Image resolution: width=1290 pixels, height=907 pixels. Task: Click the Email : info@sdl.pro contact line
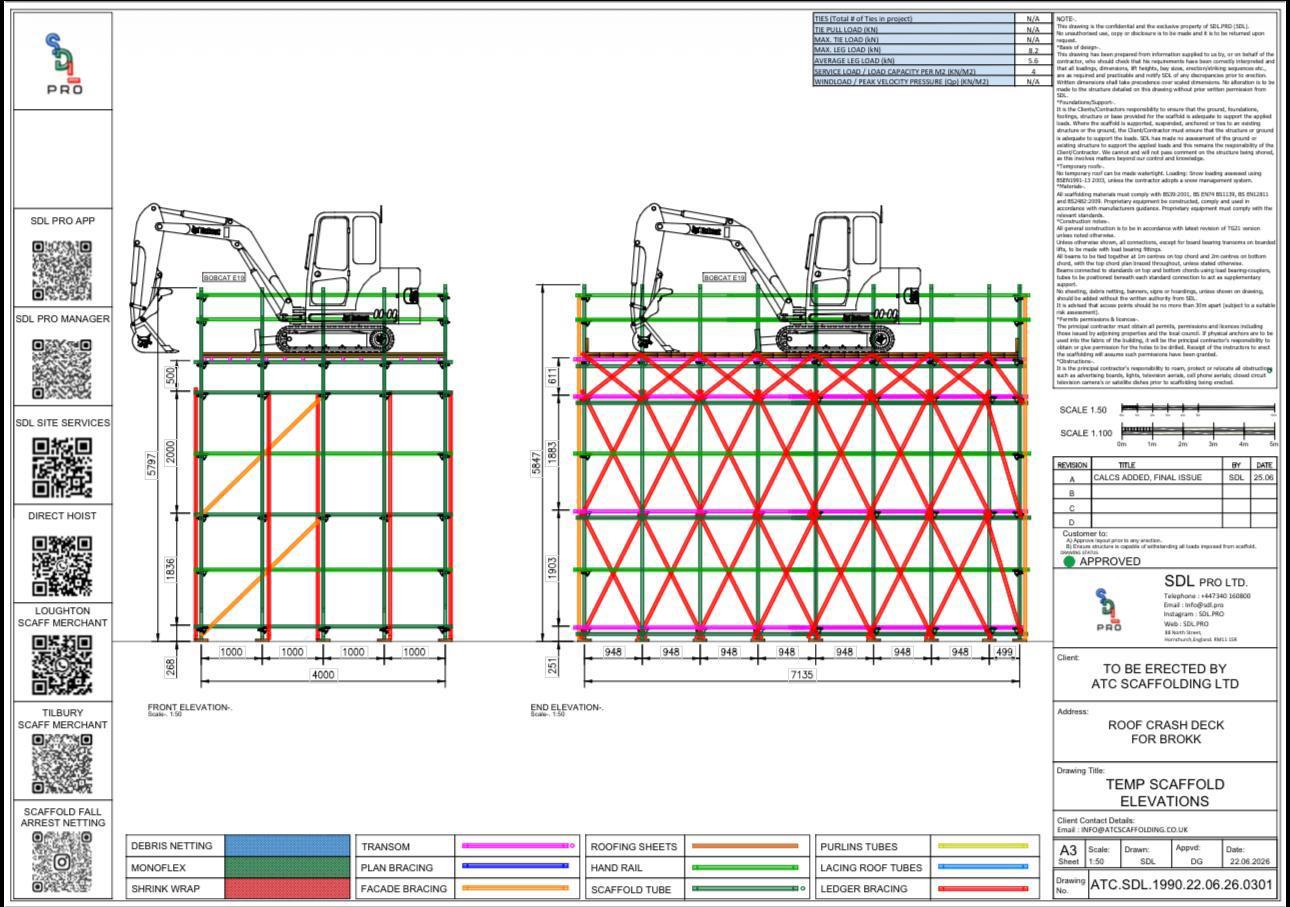pyautogui.click(x=1194, y=605)
